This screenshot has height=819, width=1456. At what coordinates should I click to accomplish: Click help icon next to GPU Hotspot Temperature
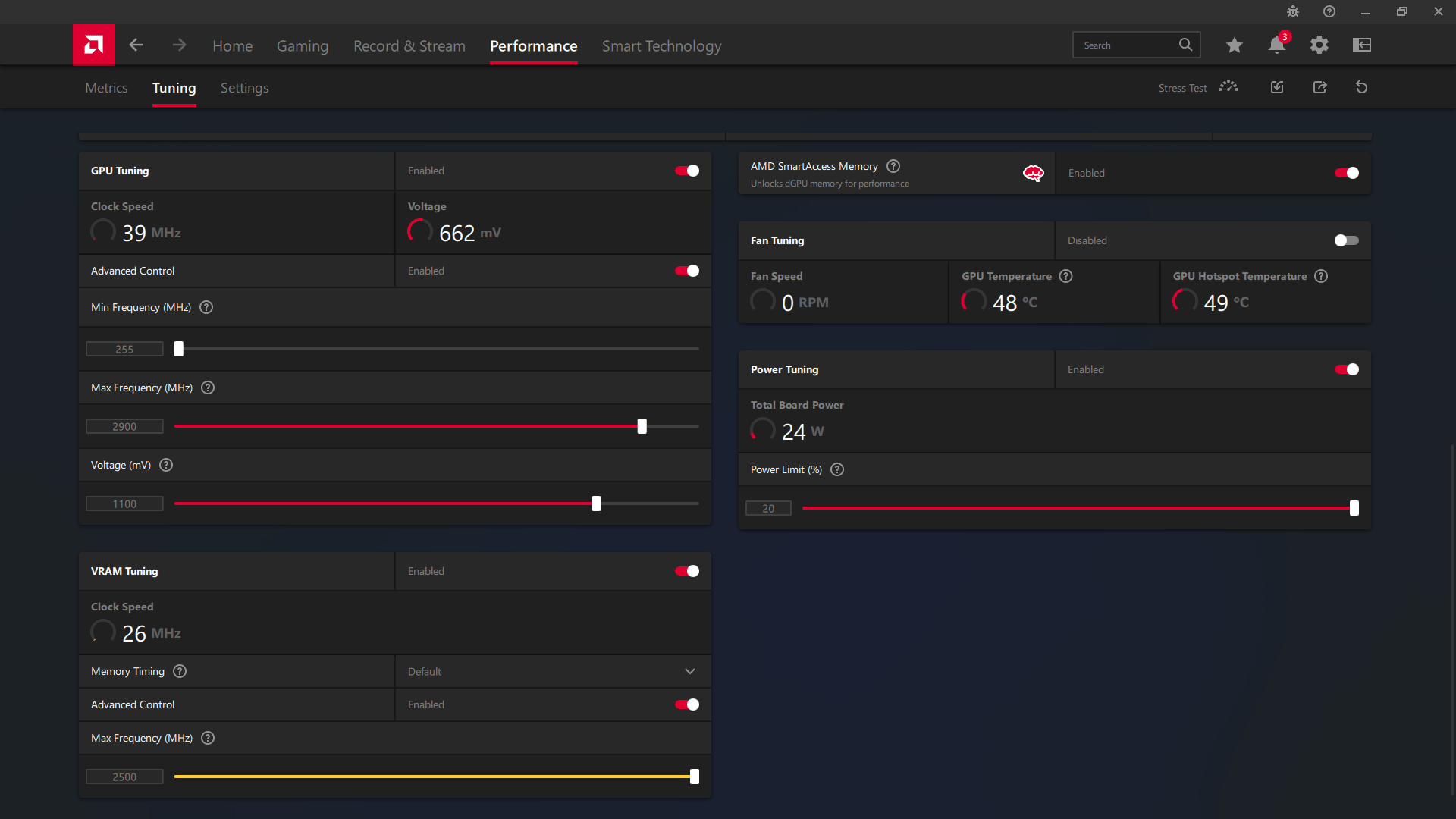[1321, 276]
